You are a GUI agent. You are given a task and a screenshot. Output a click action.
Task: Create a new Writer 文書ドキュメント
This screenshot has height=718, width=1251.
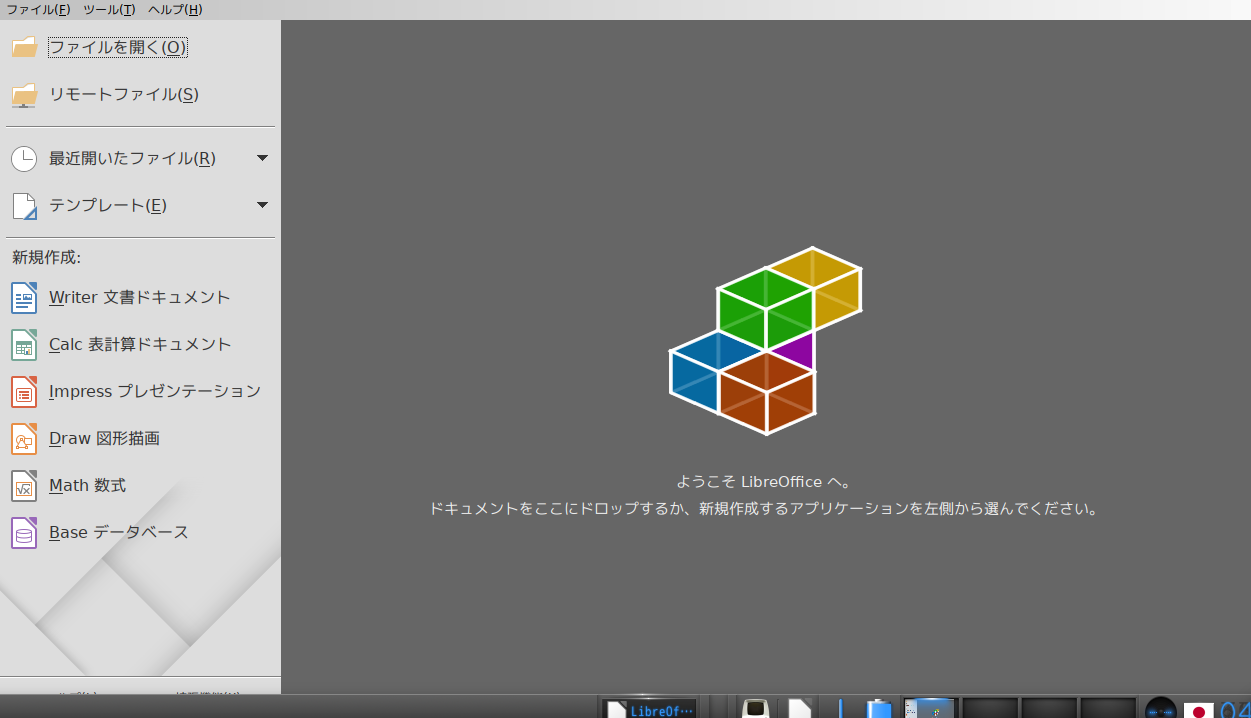(x=139, y=297)
